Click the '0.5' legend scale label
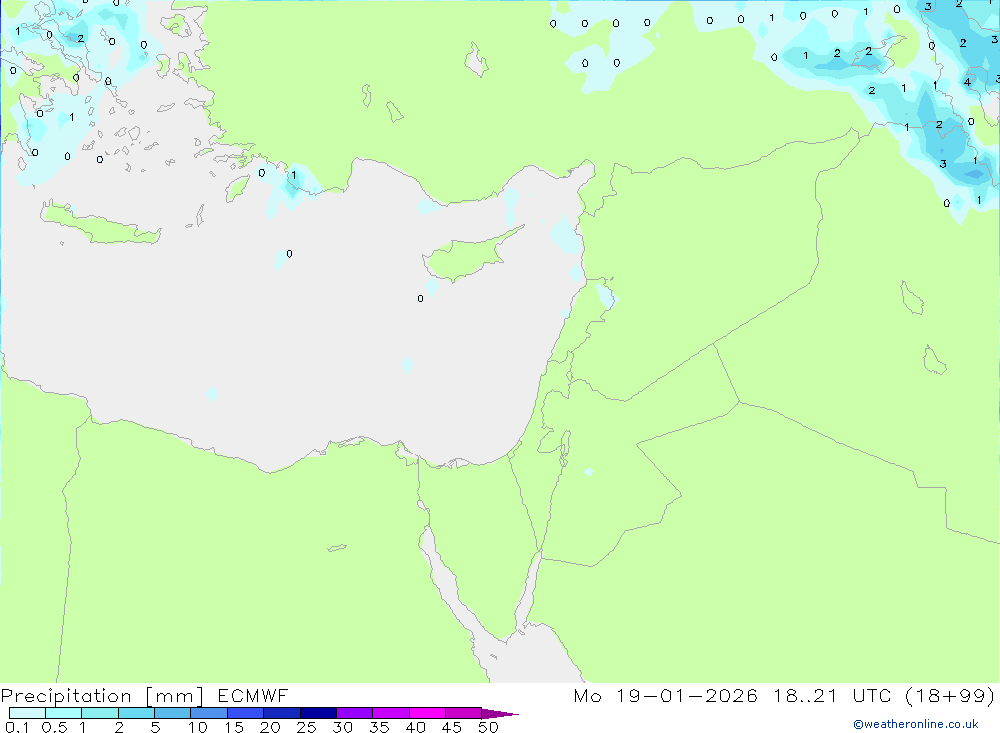 tap(54, 727)
